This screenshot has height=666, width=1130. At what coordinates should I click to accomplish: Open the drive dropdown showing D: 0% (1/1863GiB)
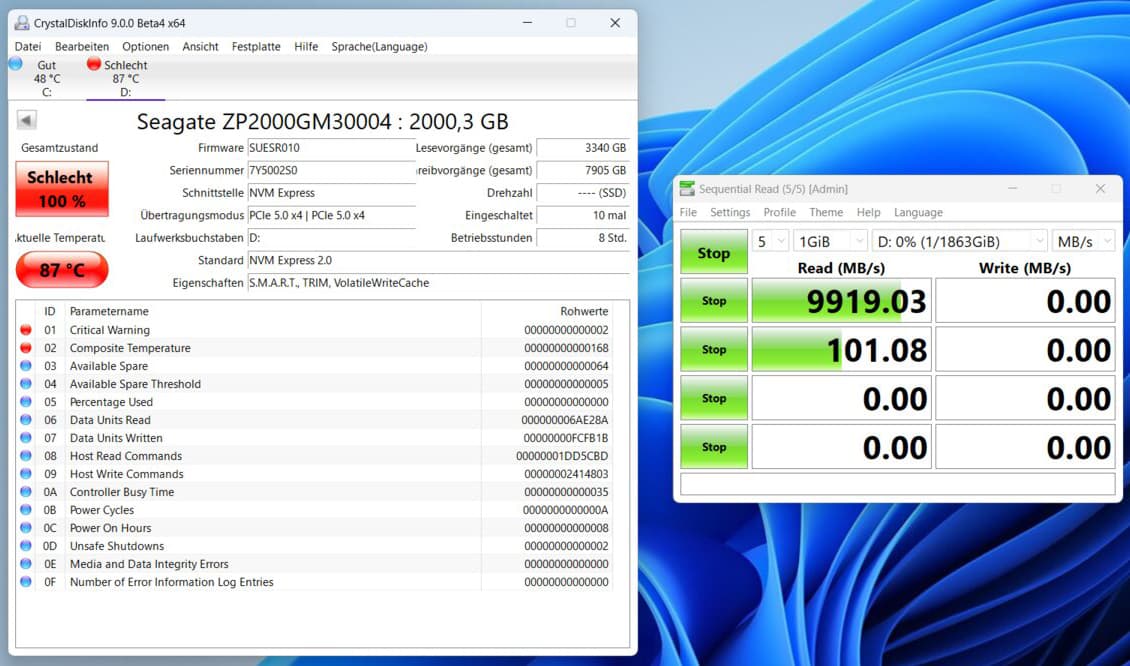coord(959,241)
